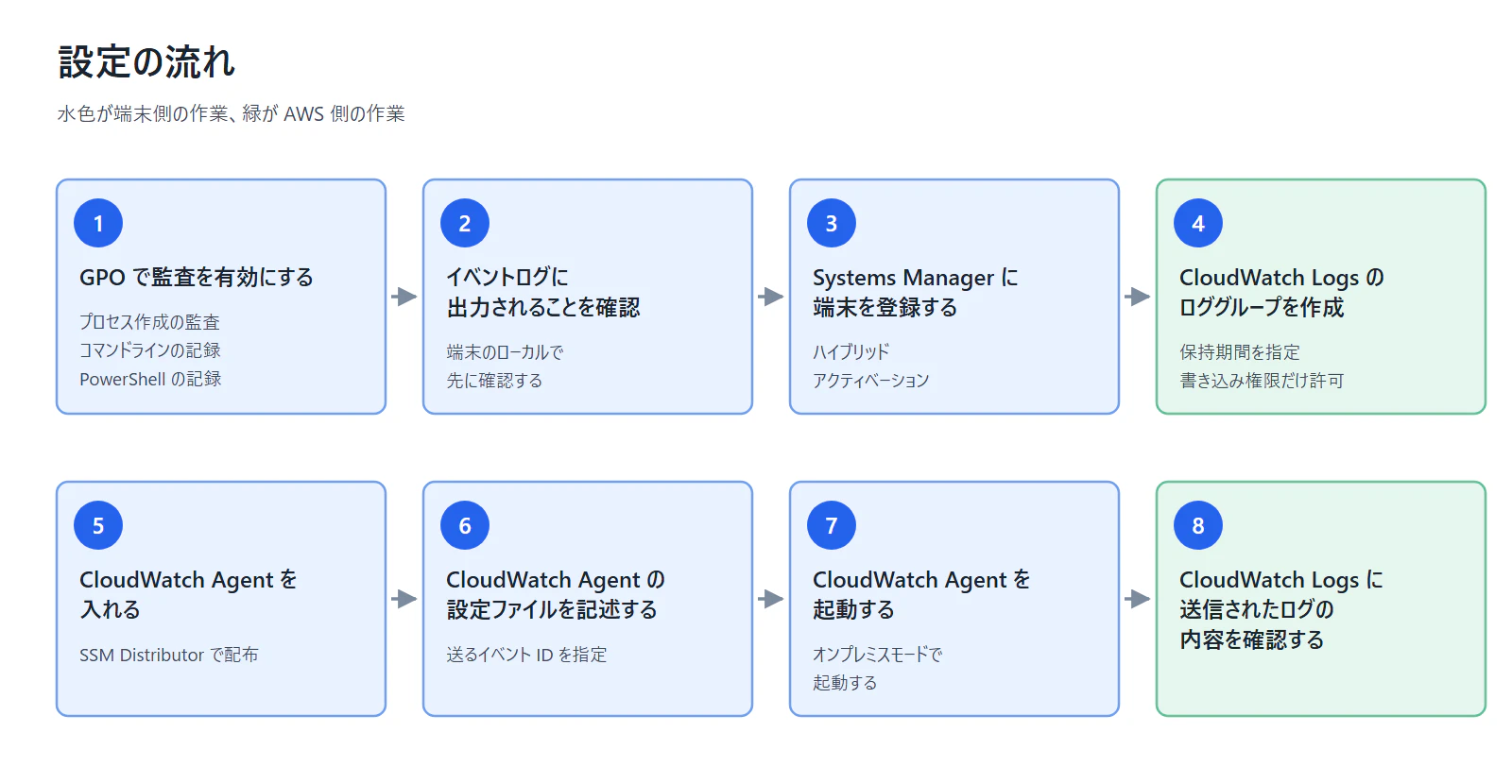
Task: Select the line "SSM Distributor で配布"
Action: (169, 655)
